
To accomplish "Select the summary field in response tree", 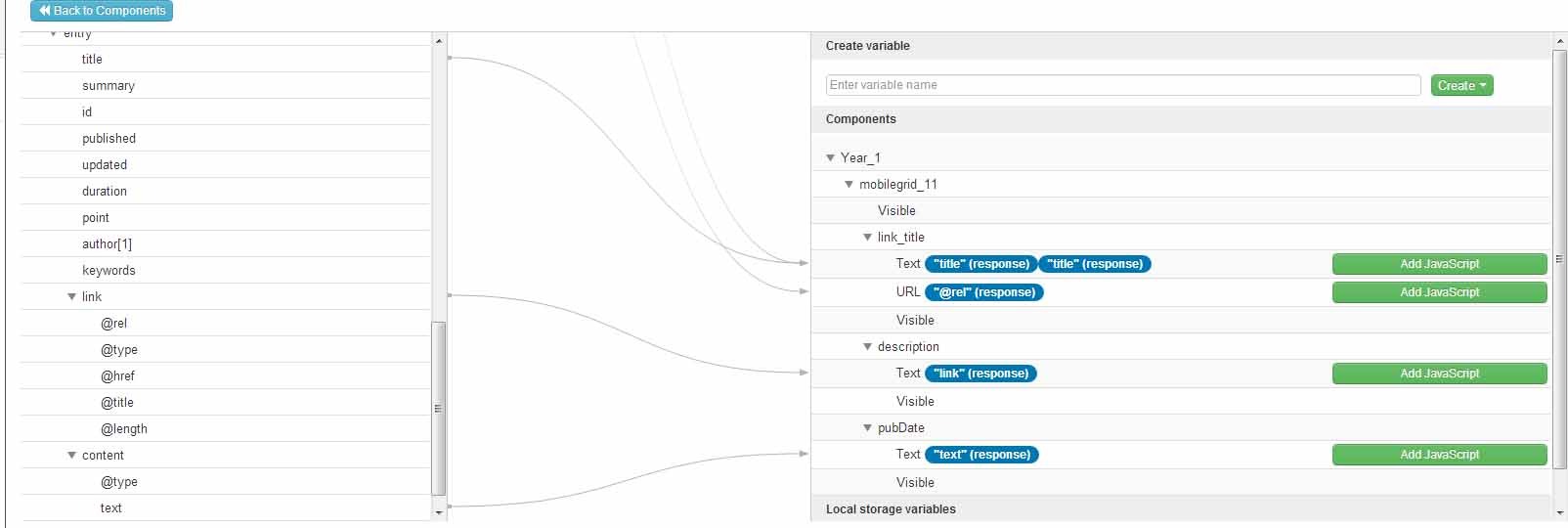I will click(x=109, y=85).
